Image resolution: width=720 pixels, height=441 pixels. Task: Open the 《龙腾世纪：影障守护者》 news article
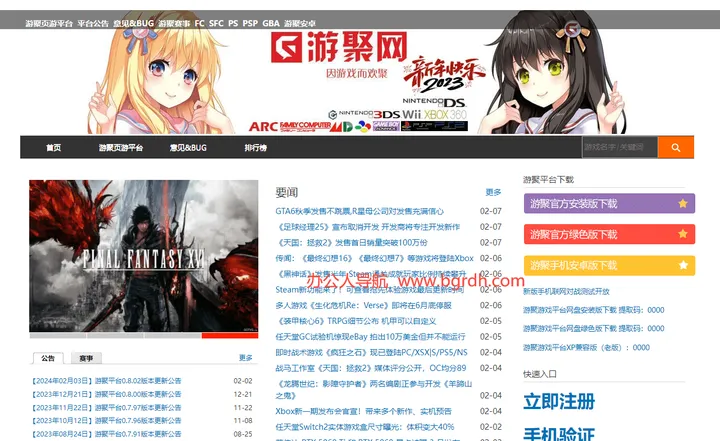374,389
